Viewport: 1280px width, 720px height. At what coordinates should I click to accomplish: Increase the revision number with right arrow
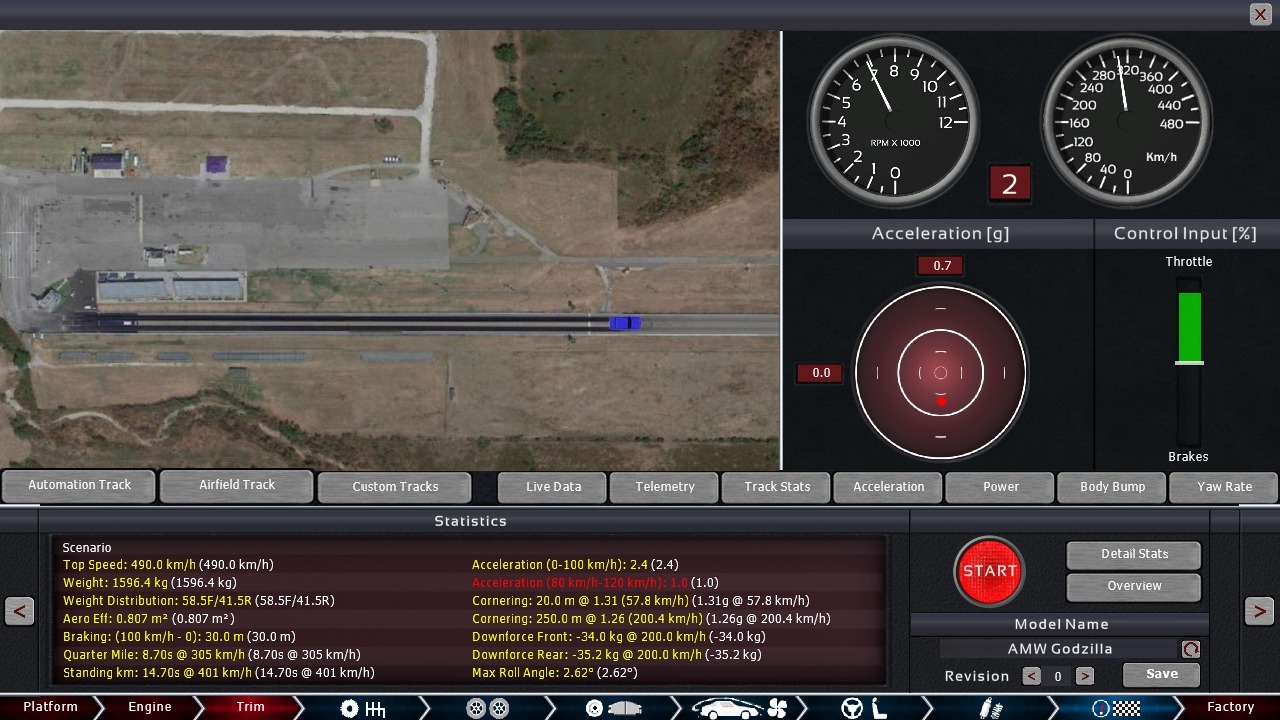coord(1084,676)
